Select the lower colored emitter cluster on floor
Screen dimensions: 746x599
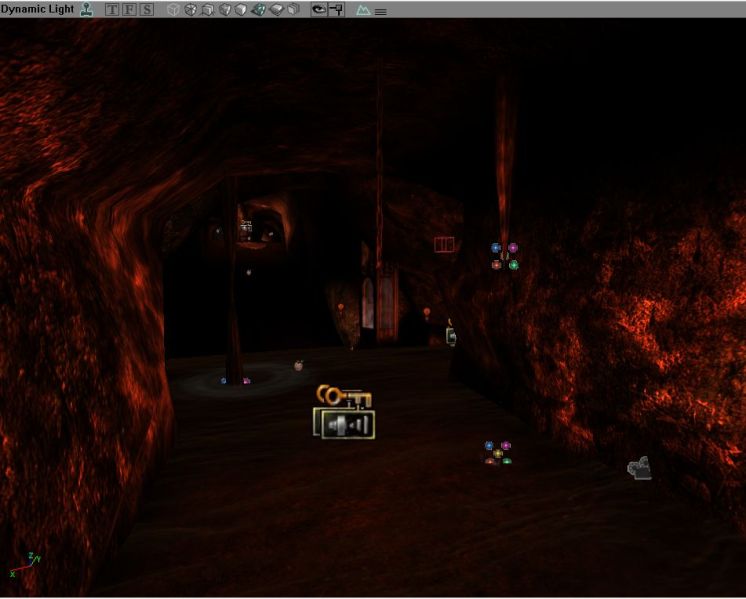[x=498, y=452]
